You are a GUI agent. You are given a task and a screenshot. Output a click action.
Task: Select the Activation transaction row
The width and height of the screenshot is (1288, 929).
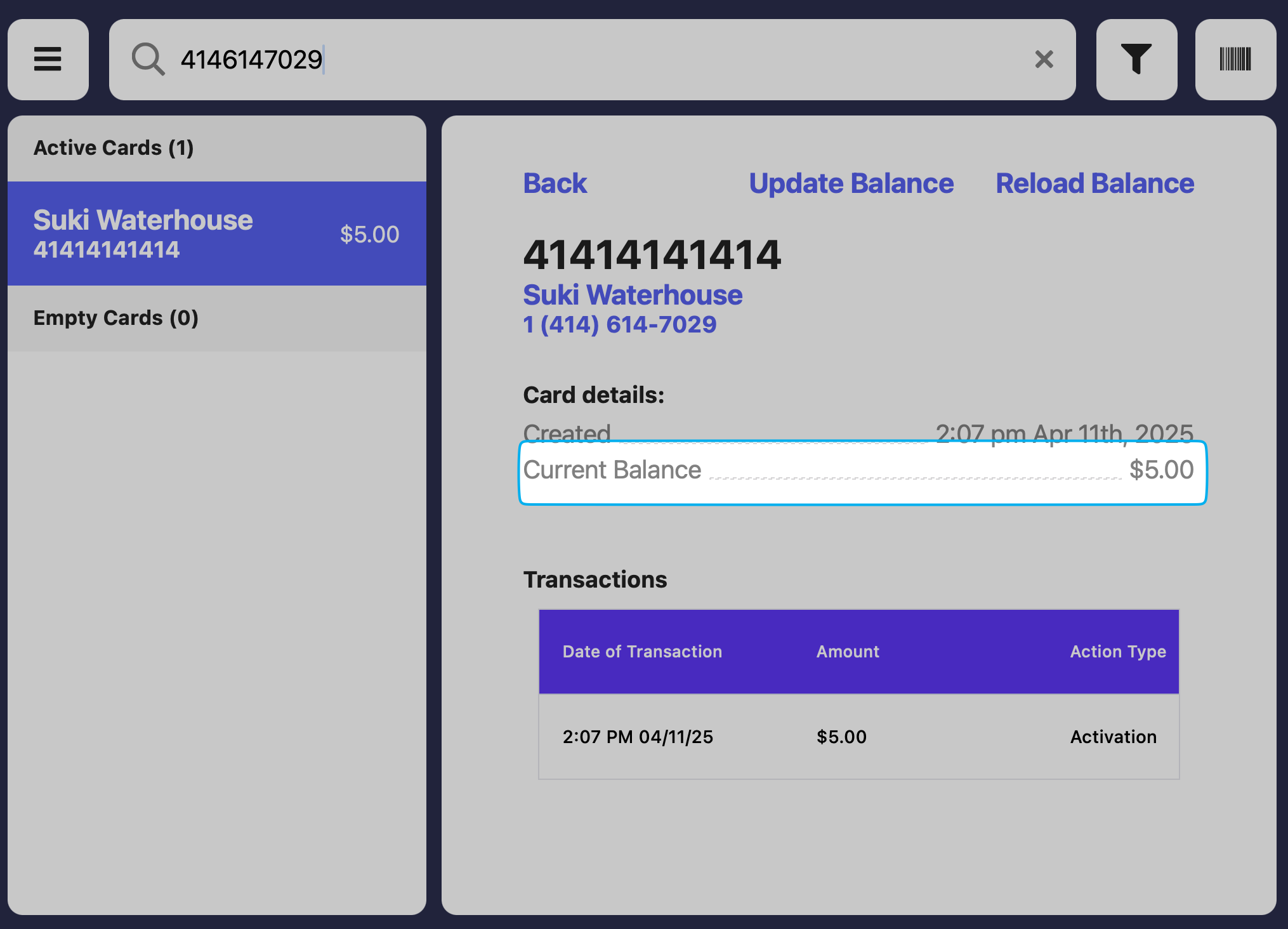(x=858, y=737)
